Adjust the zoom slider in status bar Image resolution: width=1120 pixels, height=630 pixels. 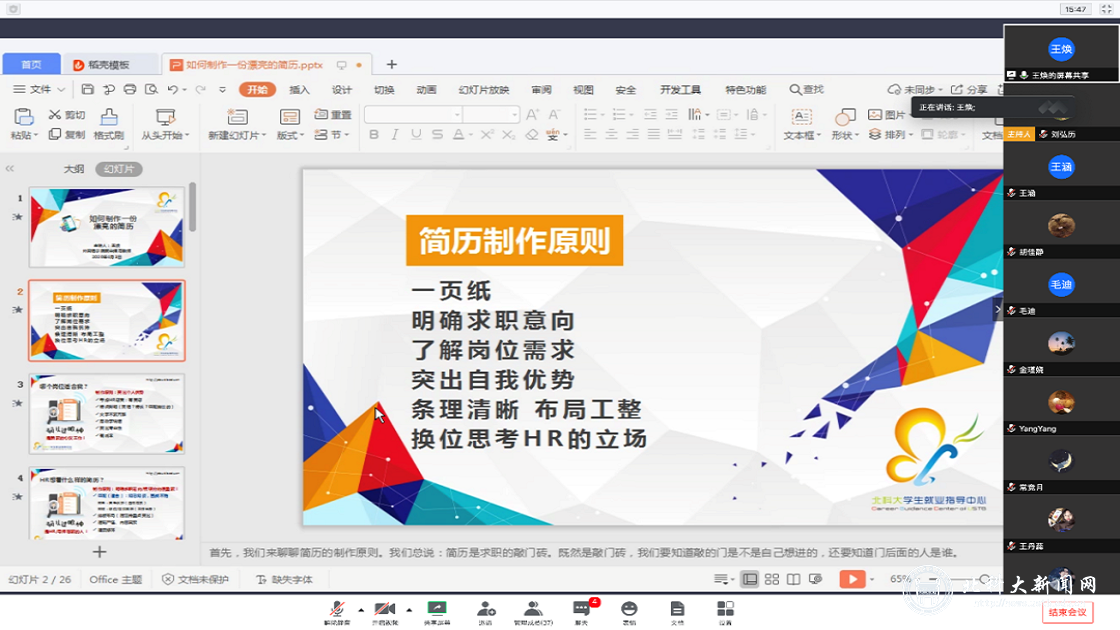click(957, 579)
